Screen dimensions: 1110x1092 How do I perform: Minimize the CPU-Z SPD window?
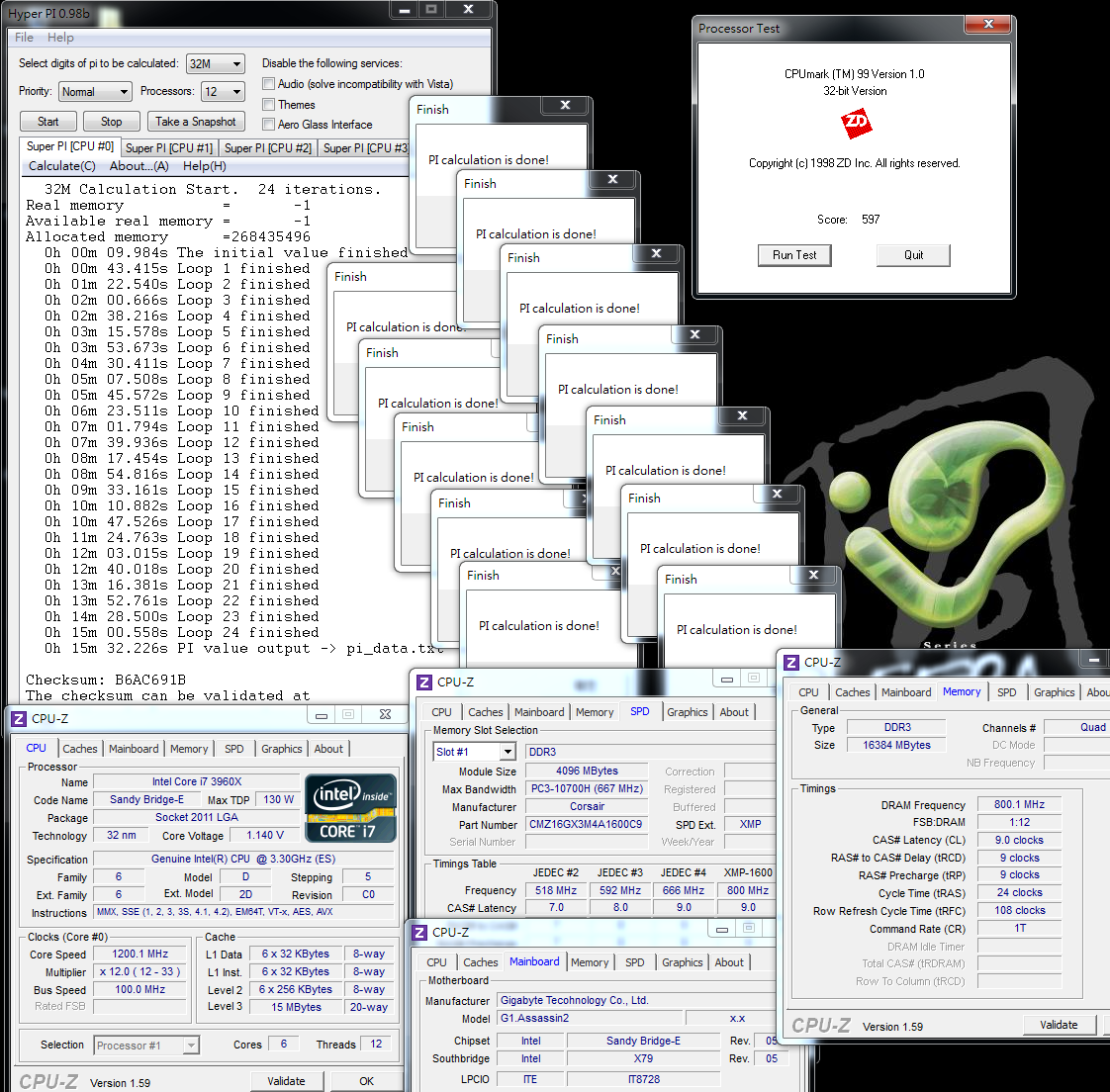tap(726, 679)
